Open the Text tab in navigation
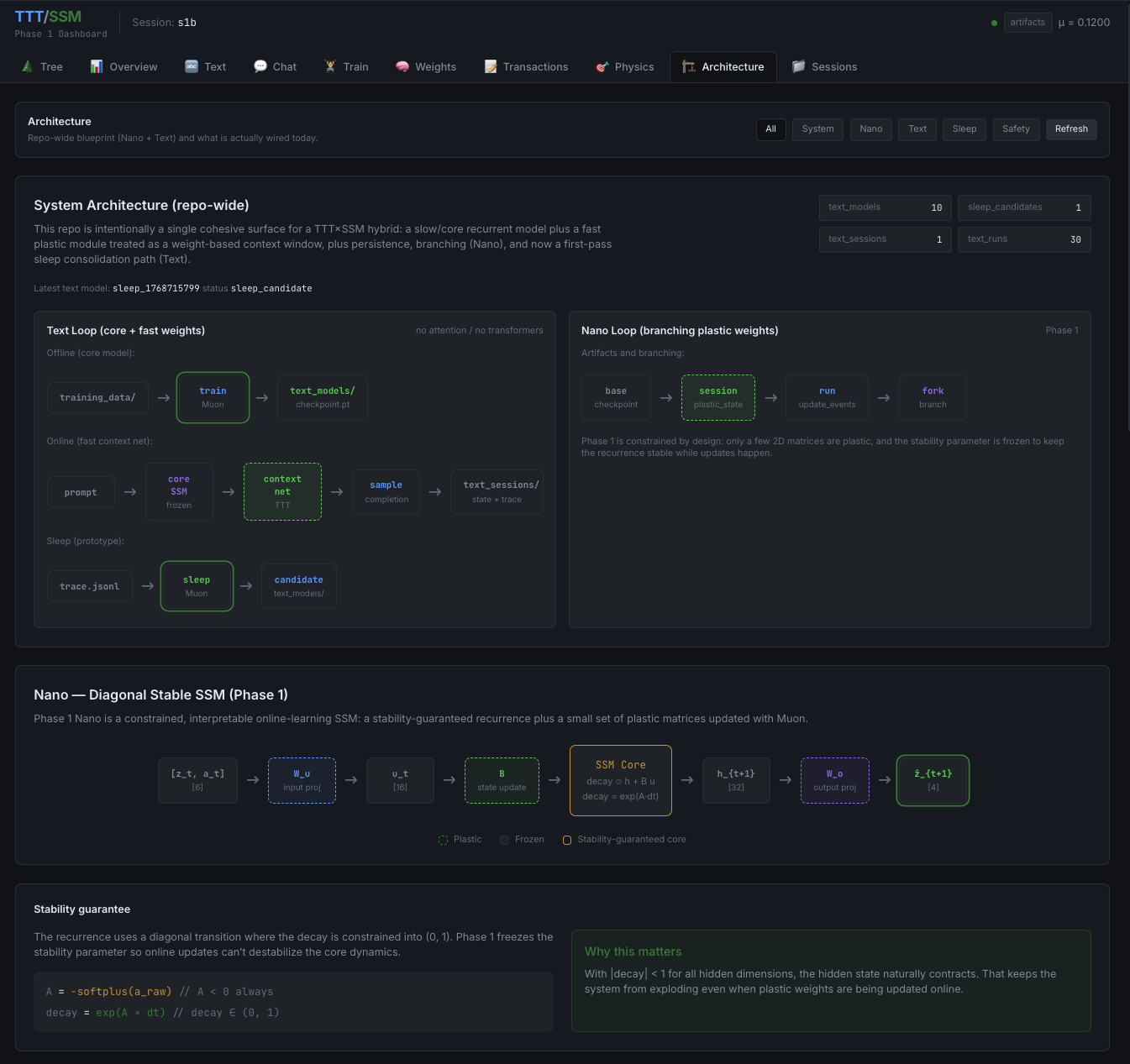This screenshot has width=1130, height=1064. point(205,67)
